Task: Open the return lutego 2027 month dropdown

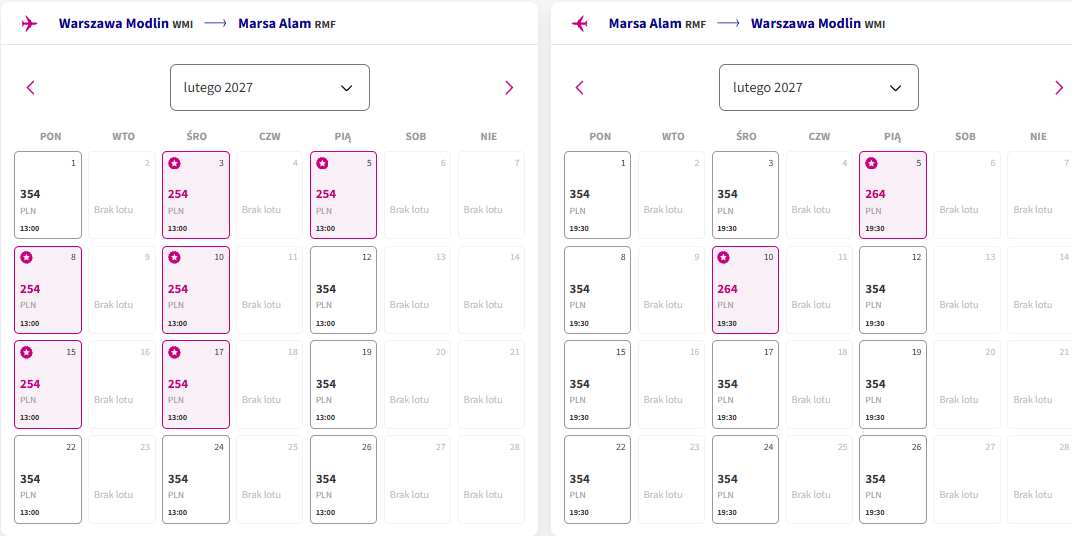Action: coord(819,88)
